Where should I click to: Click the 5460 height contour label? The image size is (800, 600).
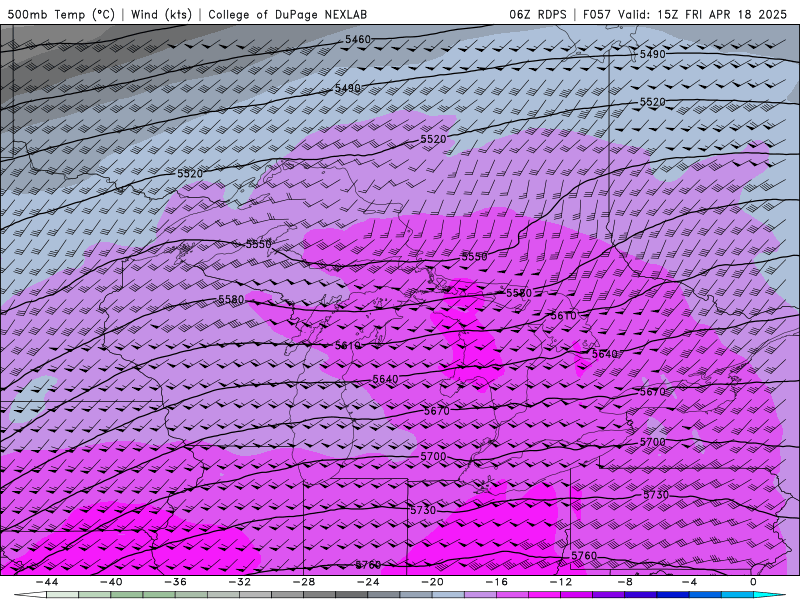[x=358, y=39]
